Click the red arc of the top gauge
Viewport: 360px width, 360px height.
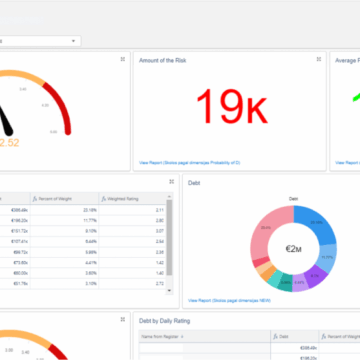click(x=61, y=106)
